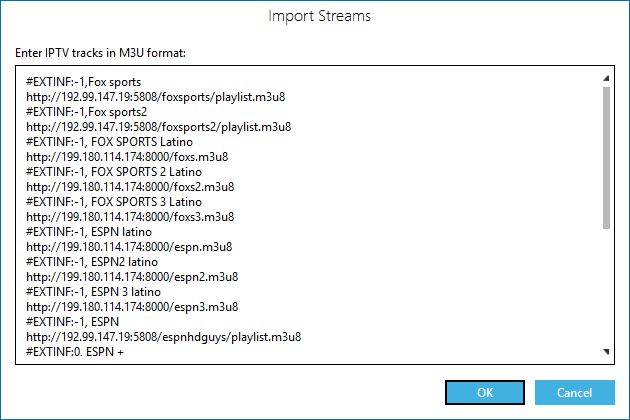Click the foxsports2/playlist.m3u8 URL line
This screenshot has width=630, height=420.
pyautogui.click(x=159, y=127)
